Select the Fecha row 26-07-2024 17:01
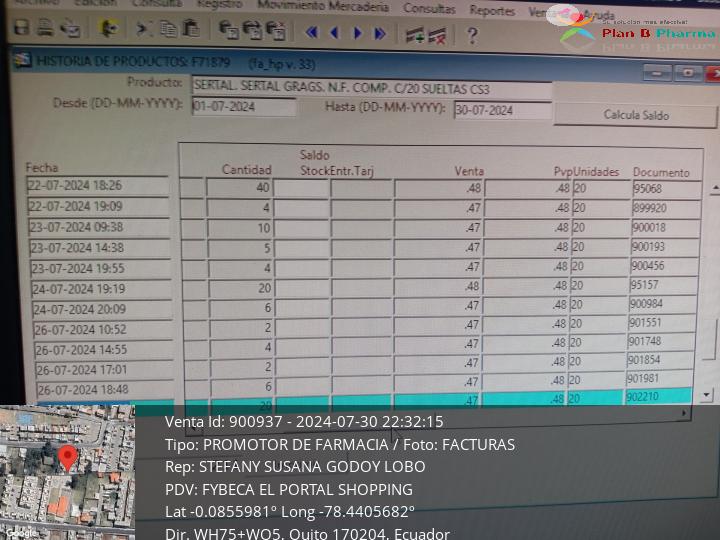This screenshot has height=540, width=720. click(x=105, y=370)
